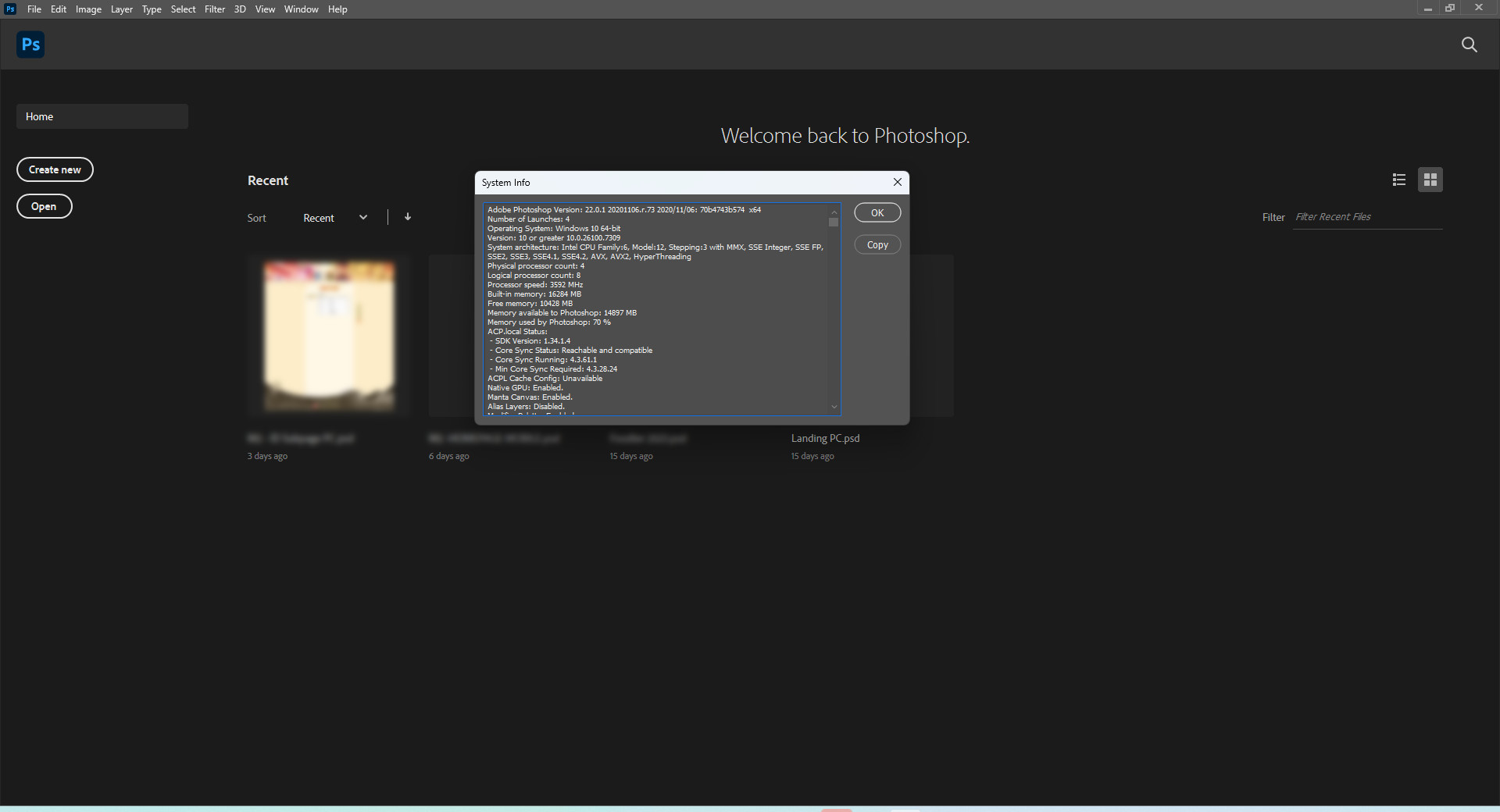Click the Photoshop Ps home logo

(x=30, y=45)
